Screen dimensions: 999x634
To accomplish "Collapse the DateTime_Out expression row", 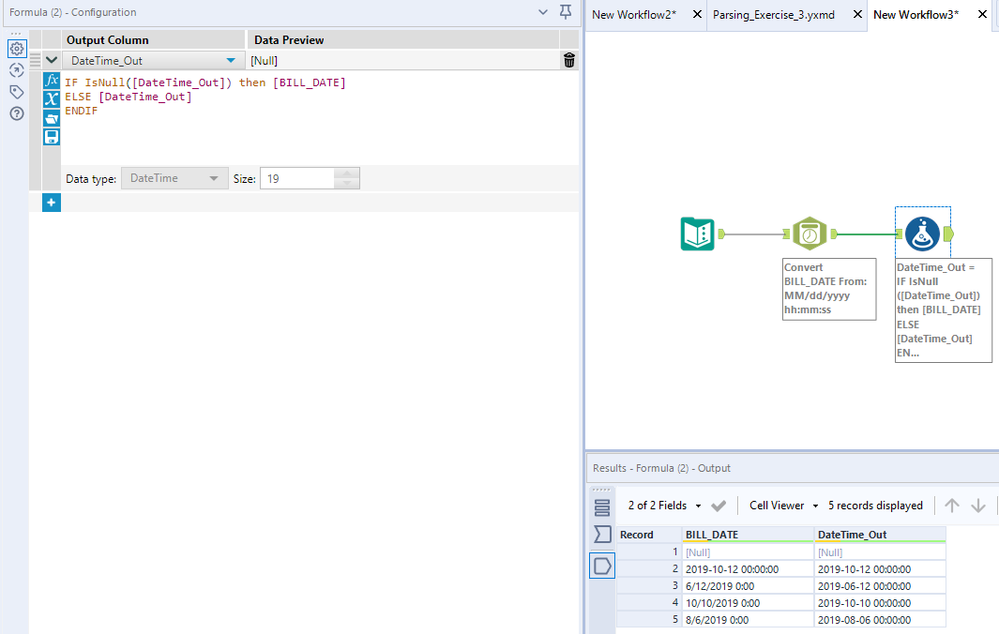I will click(52, 61).
